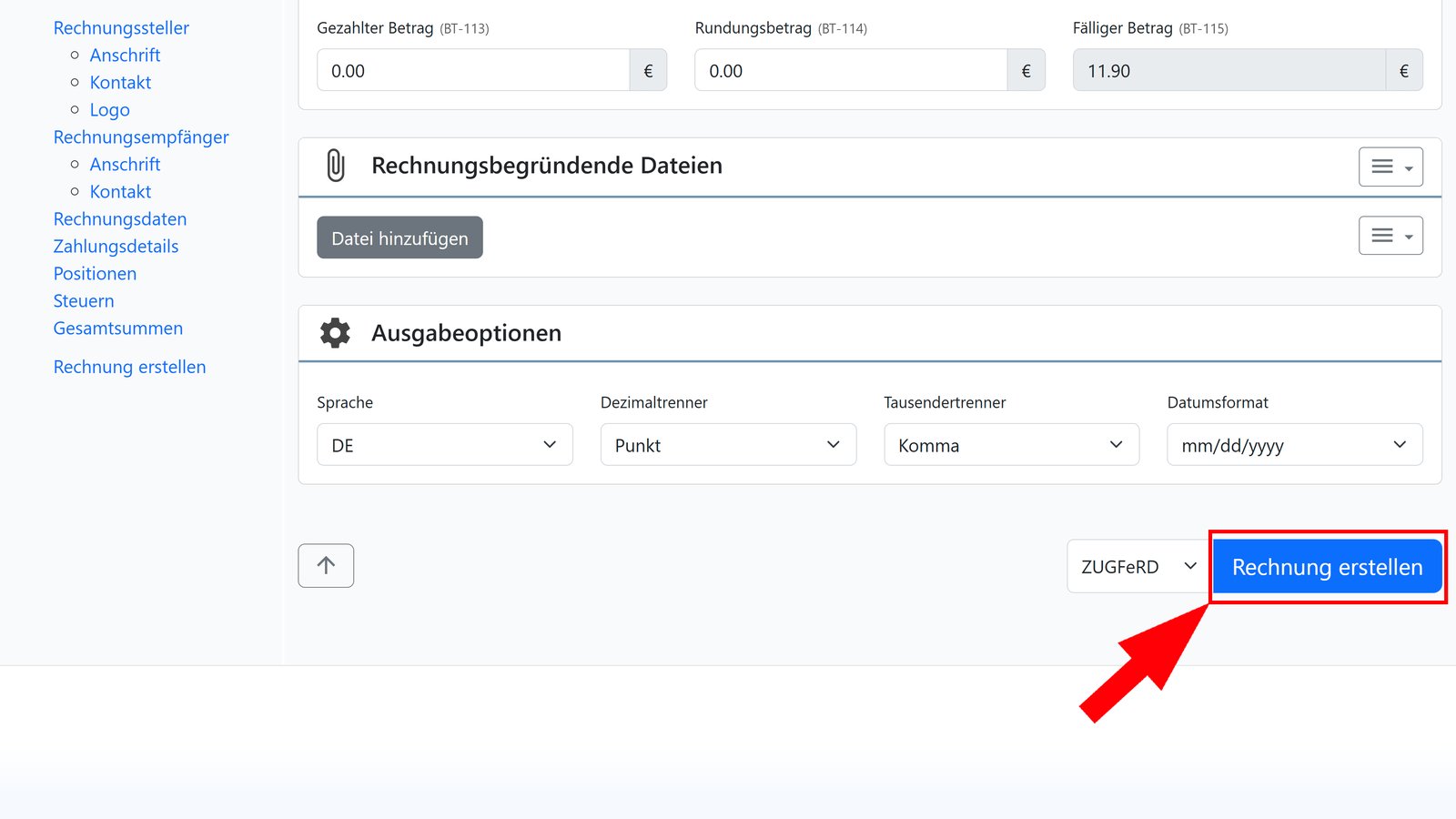Open the Sprache dropdown
The image size is (1456, 819).
coord(444,445)
